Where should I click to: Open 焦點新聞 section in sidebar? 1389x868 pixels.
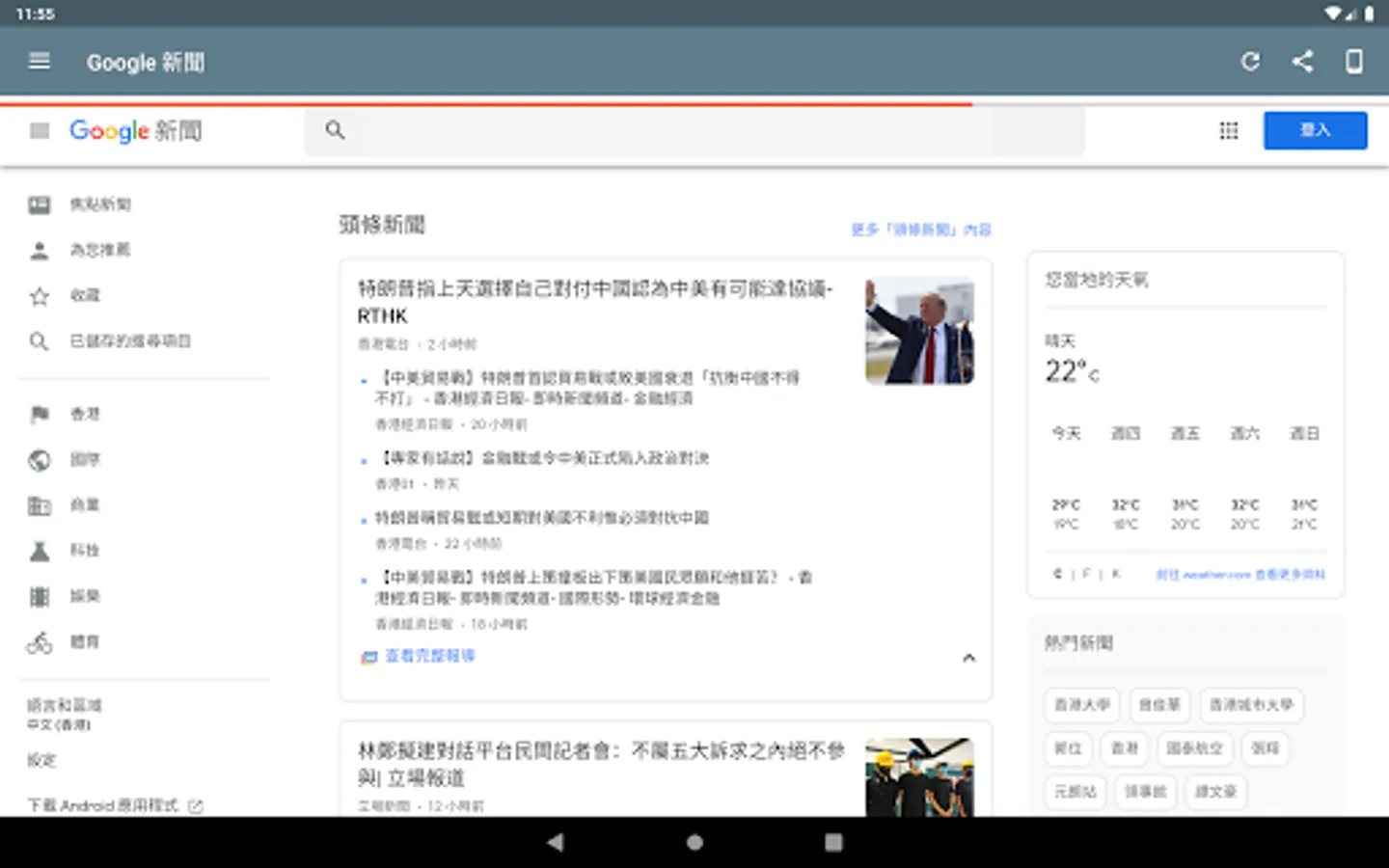[x=100, y=204]
